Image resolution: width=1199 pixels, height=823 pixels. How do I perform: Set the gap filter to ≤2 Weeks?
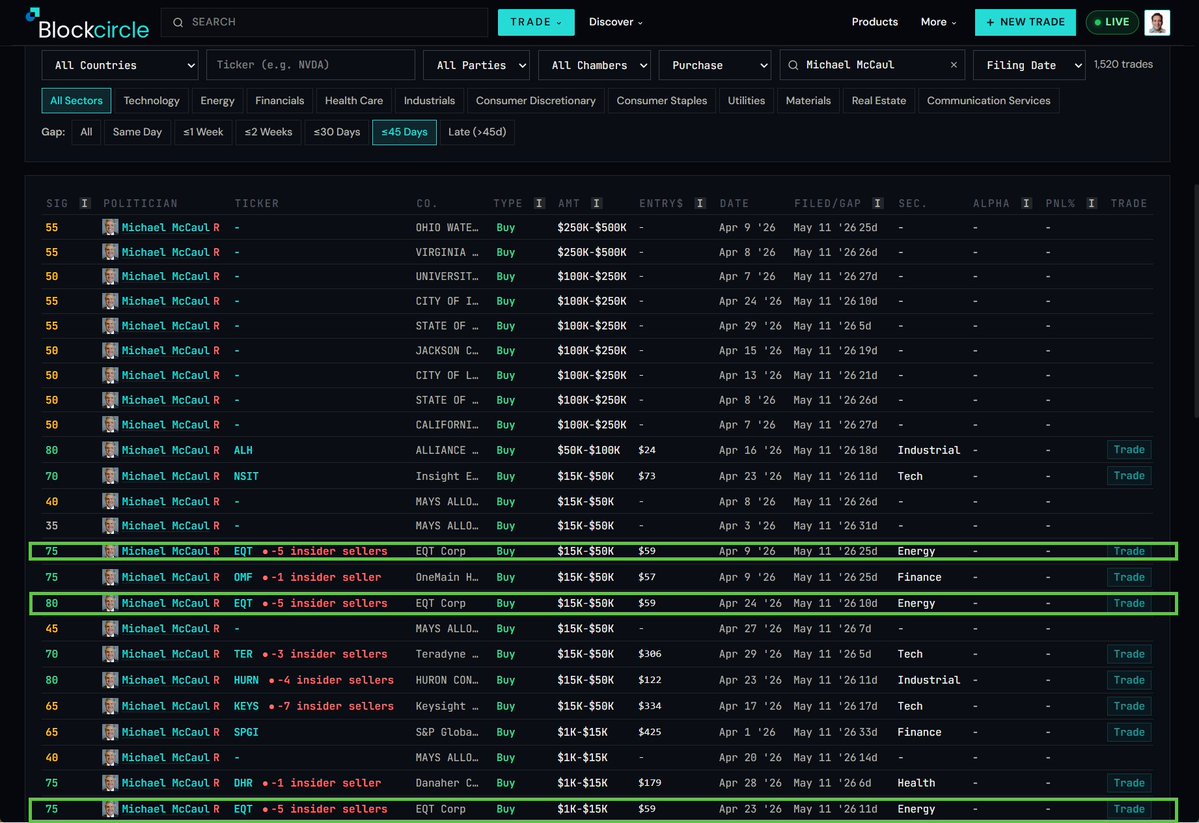268,132
